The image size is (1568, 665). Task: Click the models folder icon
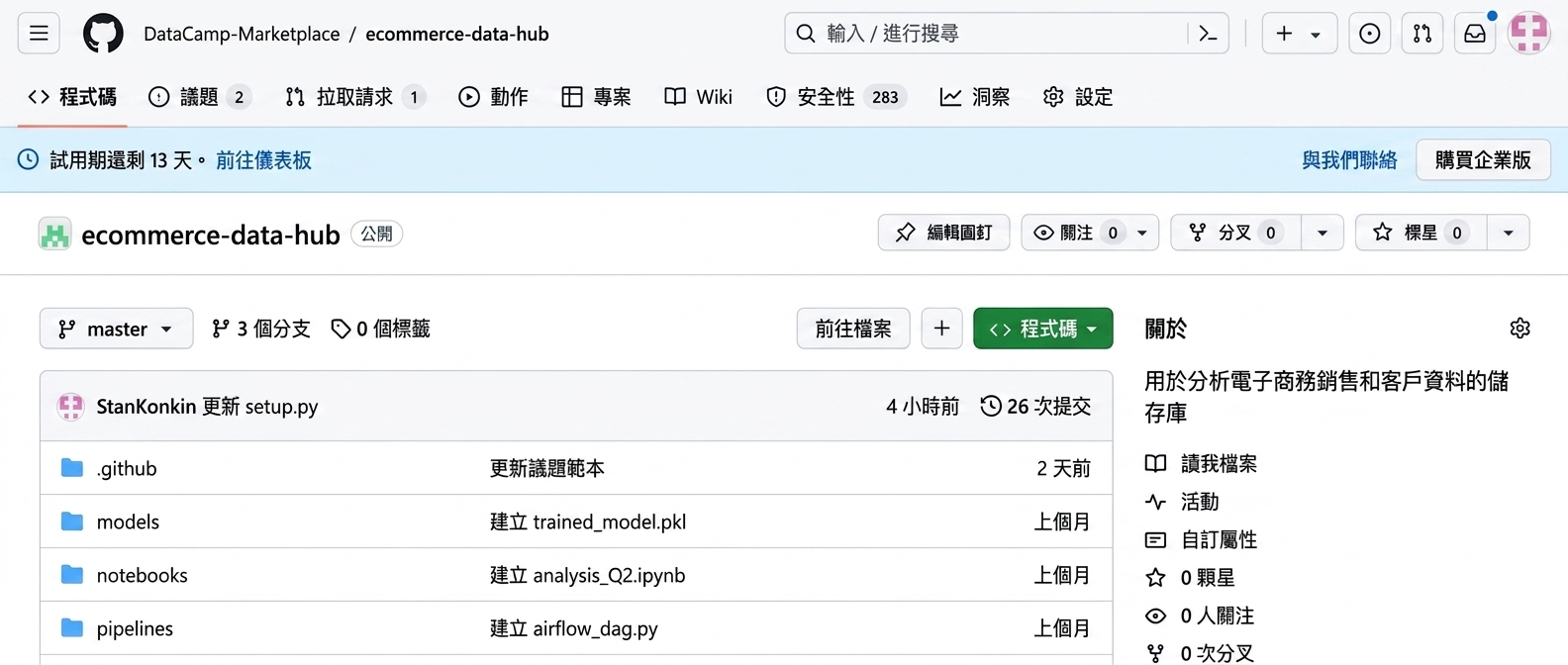[x=71, y=521]
